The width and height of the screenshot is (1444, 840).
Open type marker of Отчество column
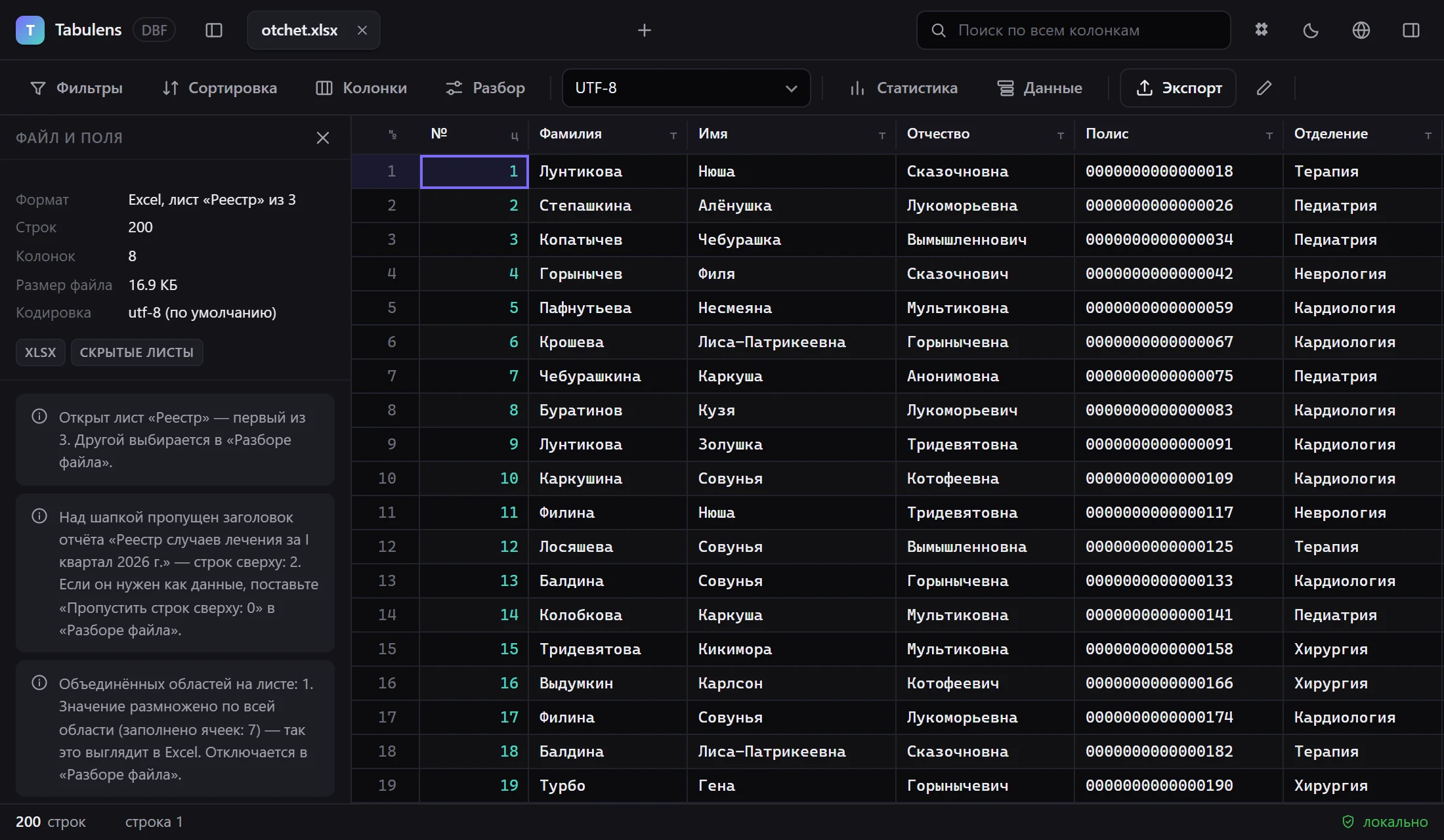[1061, 135]
